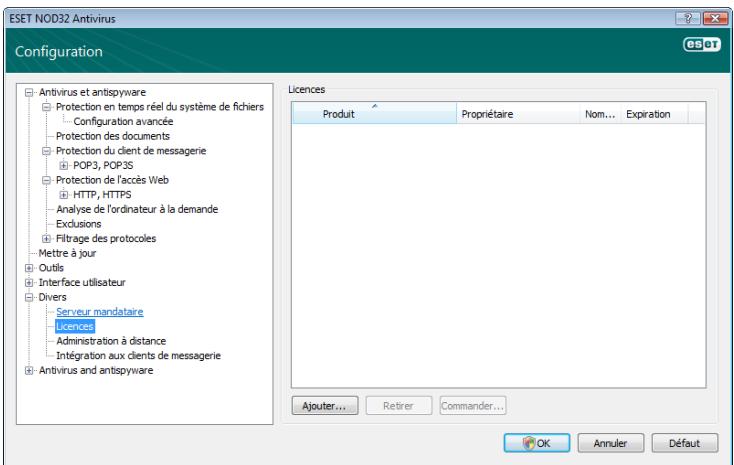
Task: Click the ESET logo in header
Action: [702, 44]
